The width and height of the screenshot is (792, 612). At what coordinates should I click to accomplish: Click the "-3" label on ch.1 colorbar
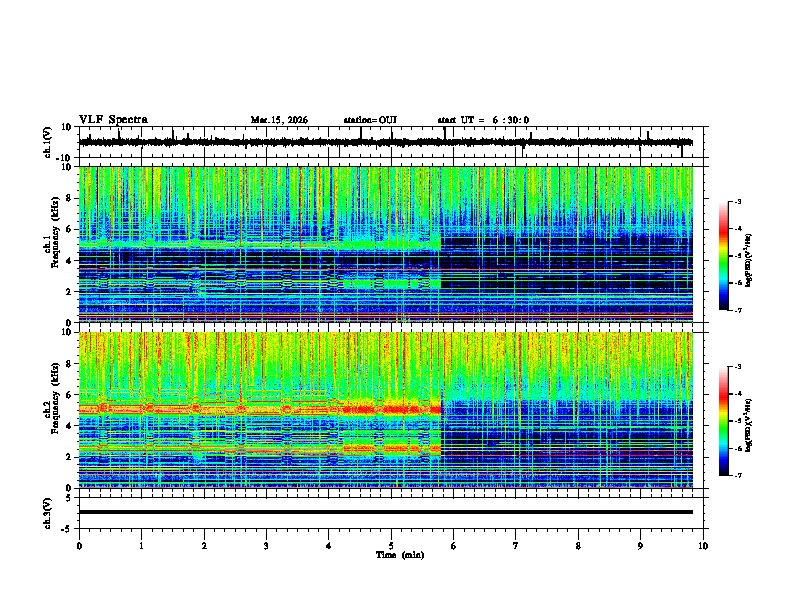tap(737, 201)
